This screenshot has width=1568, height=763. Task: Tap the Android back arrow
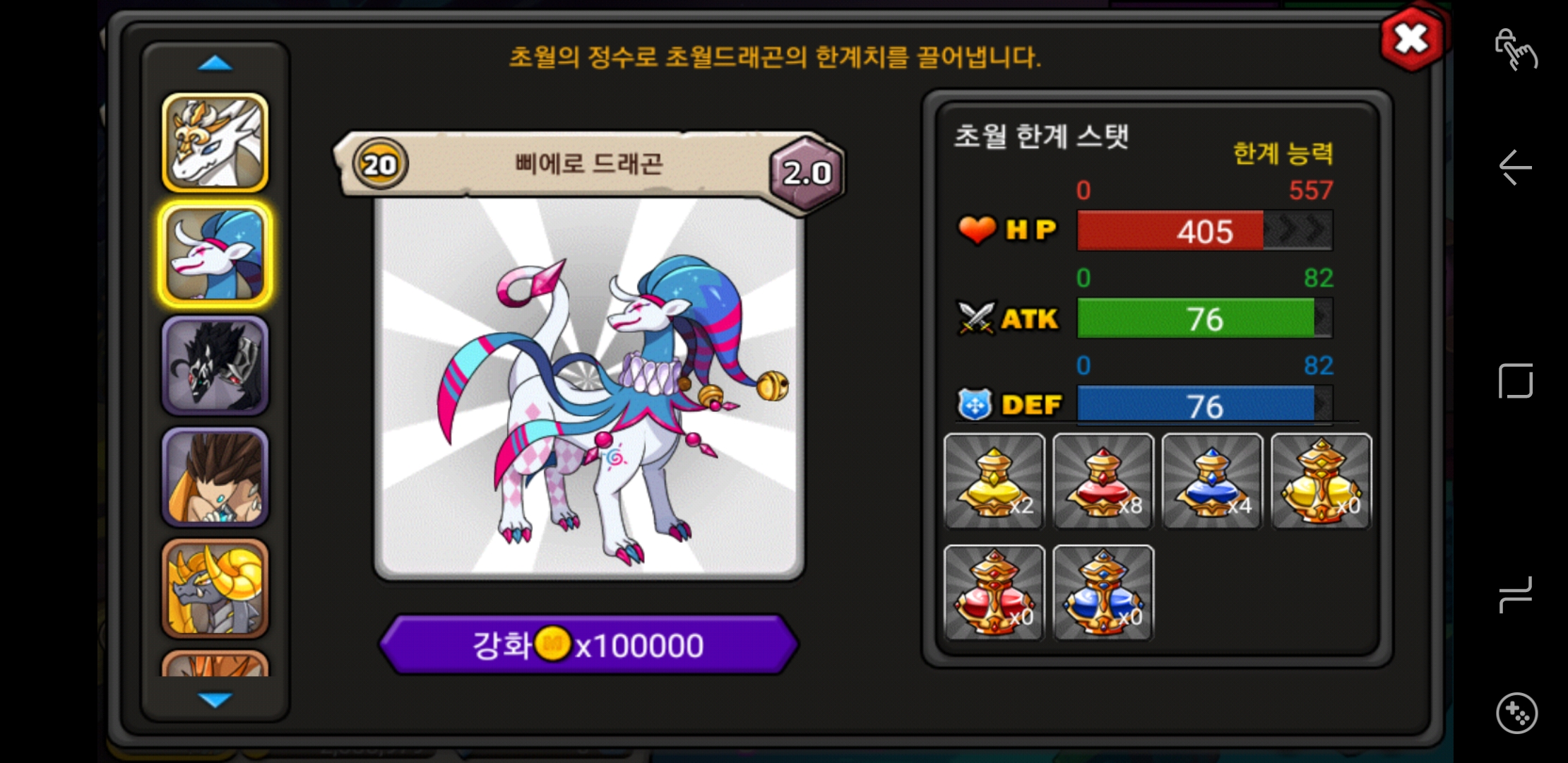(x=1515, y=167)
